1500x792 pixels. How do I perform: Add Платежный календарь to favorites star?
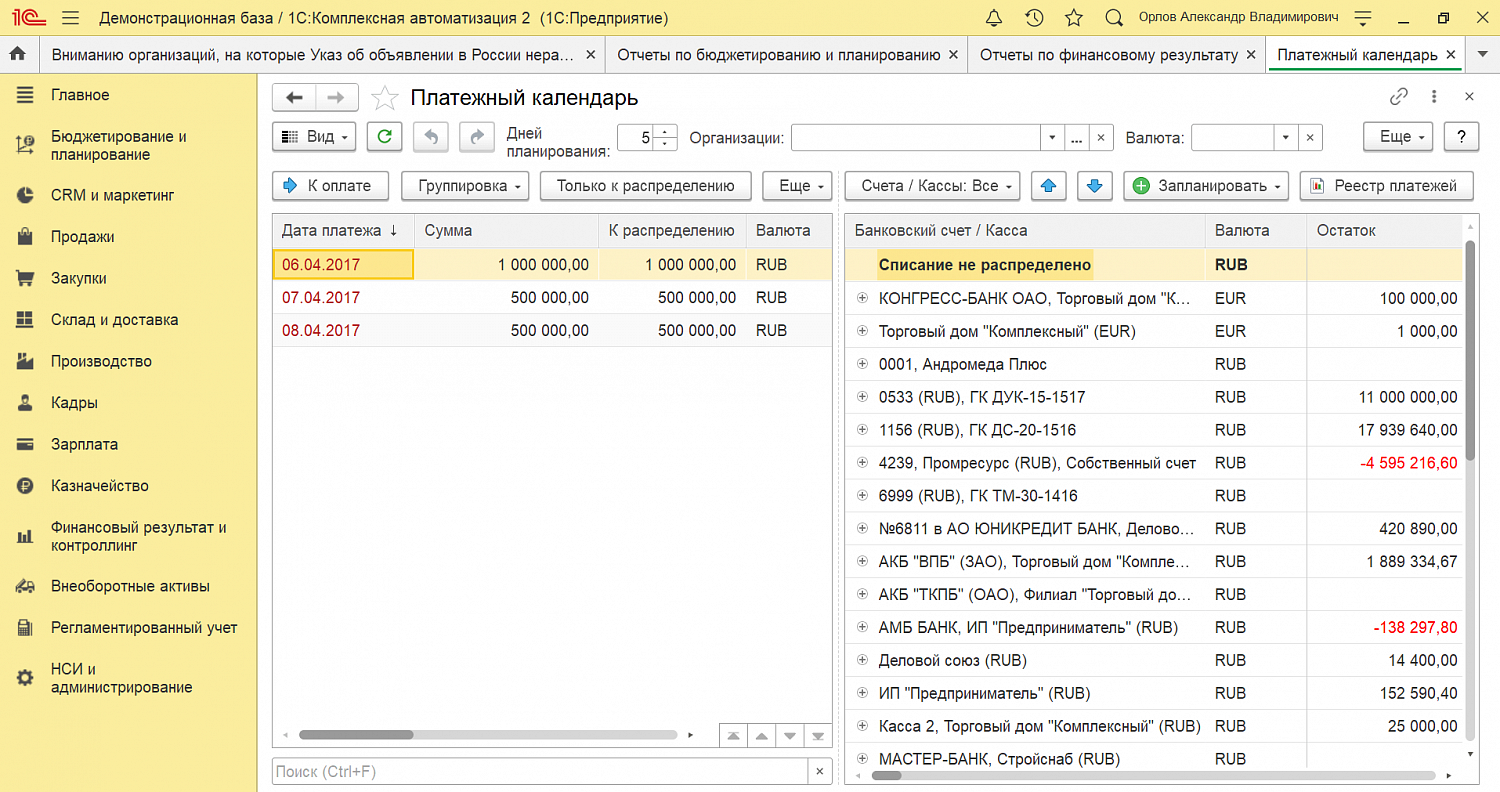384,98
